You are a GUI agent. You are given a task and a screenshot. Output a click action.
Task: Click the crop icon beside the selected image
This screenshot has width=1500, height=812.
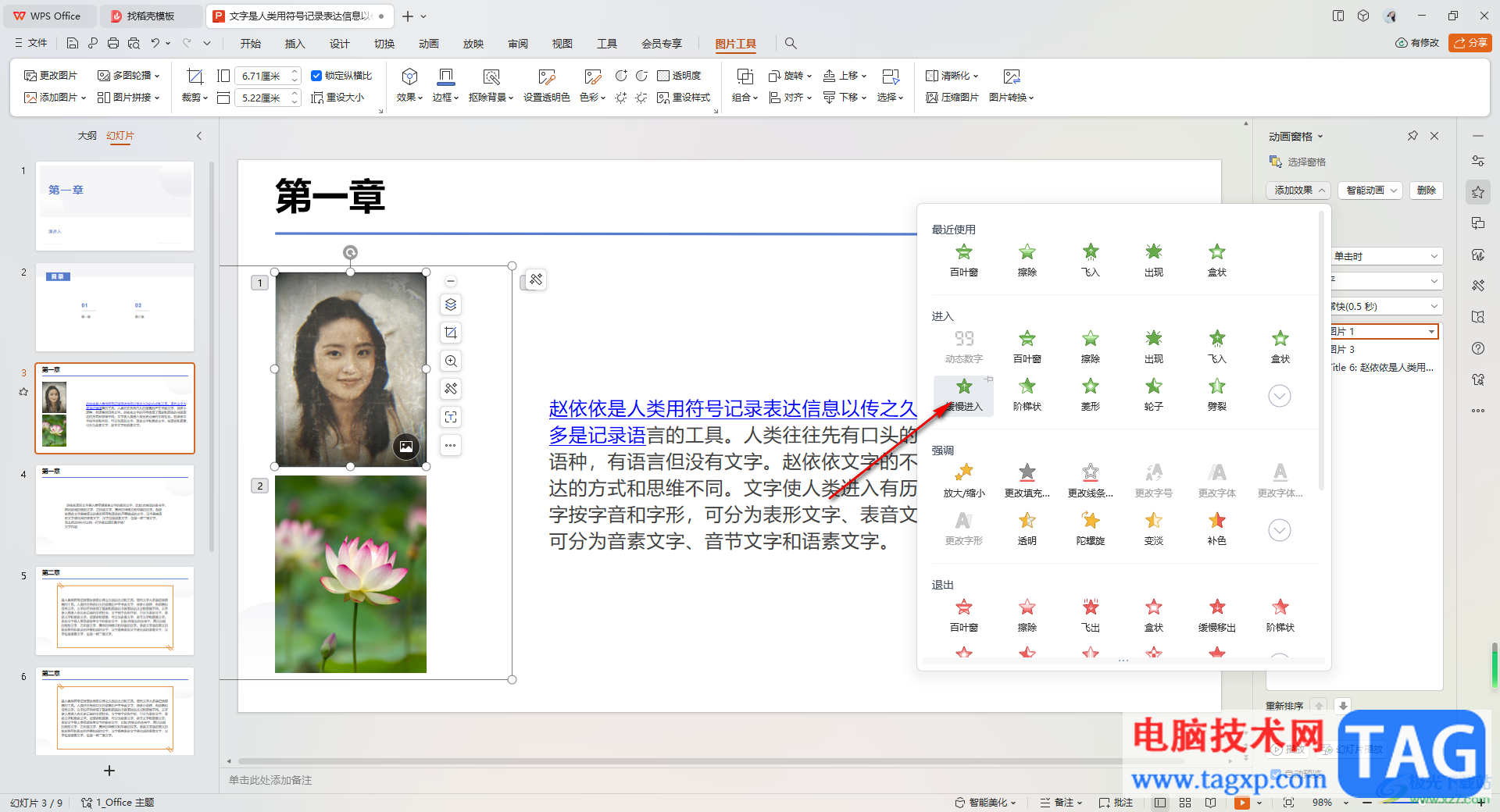tap(451, 333)
